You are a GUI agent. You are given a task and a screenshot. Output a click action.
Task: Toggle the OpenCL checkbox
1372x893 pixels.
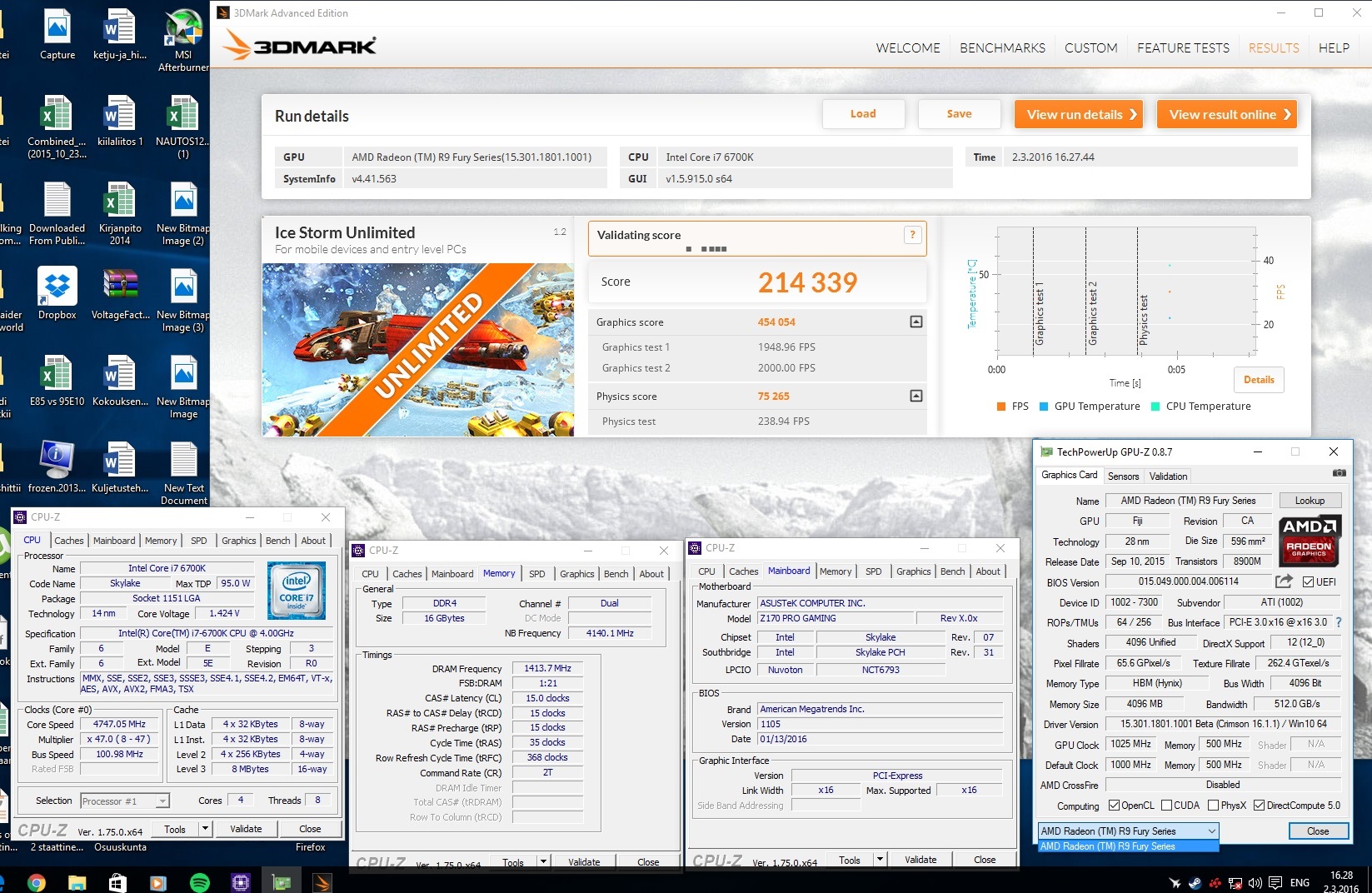pos(1114,806)
